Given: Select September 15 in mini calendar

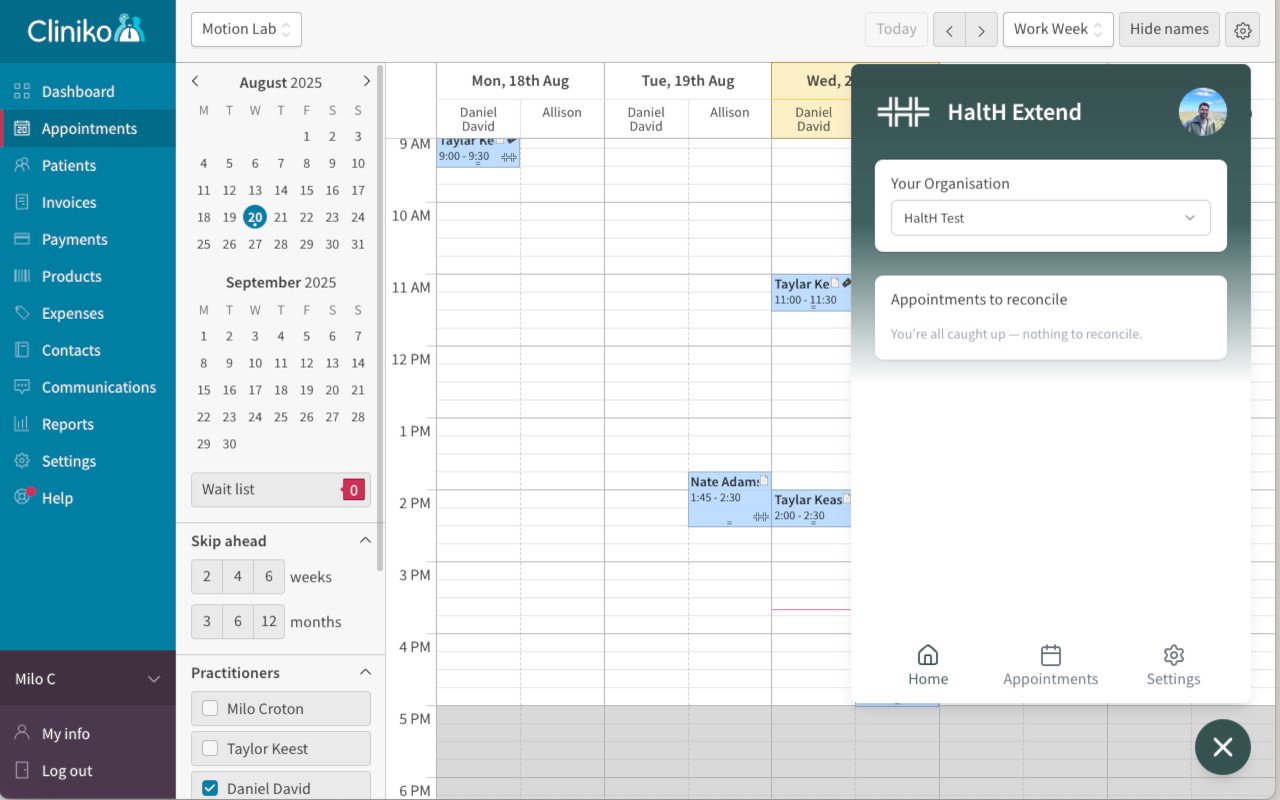Looking at the screenshot, I should [204, 390].
